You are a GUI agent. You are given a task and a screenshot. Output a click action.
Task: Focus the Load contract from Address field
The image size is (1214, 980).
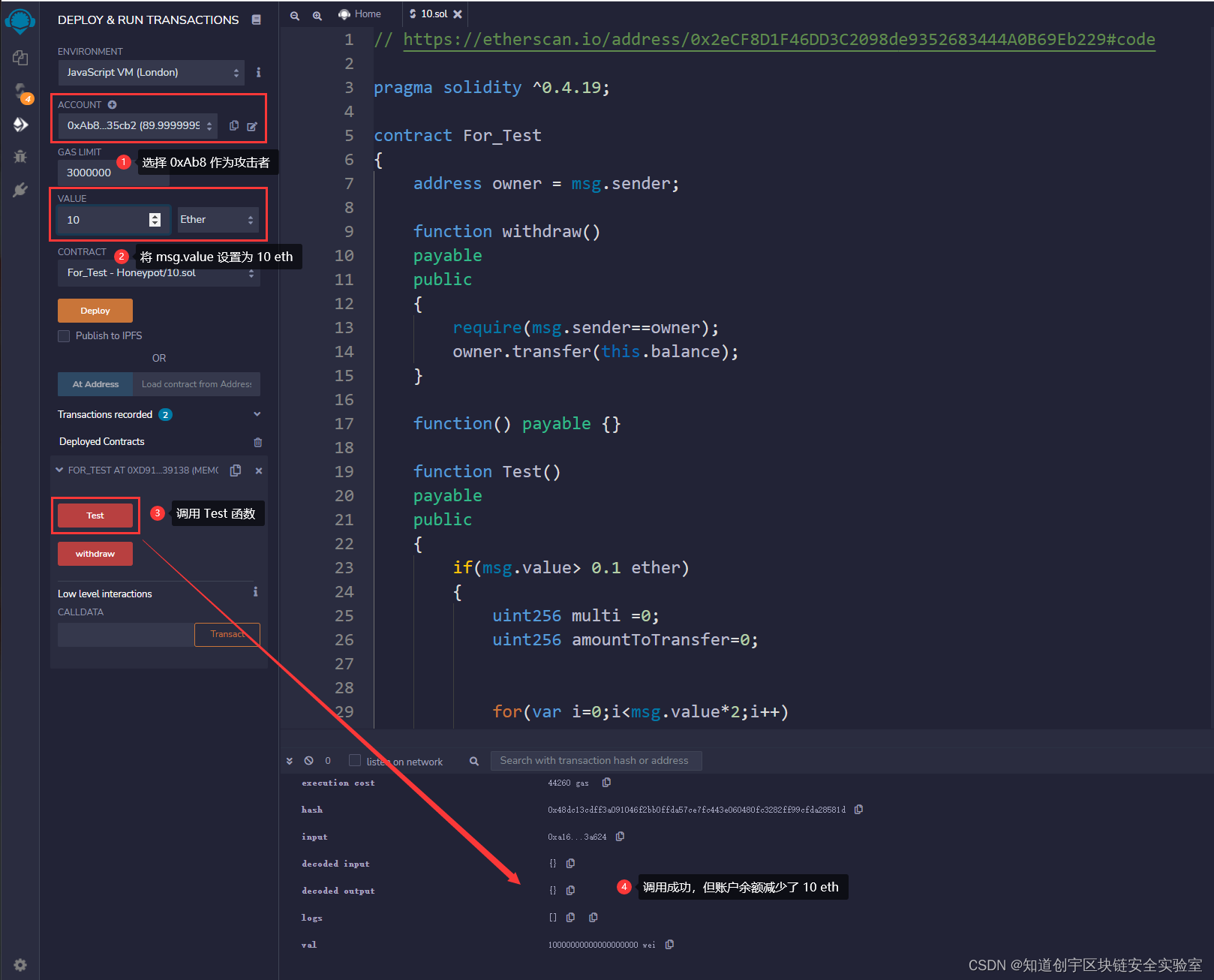pos(197,384)
